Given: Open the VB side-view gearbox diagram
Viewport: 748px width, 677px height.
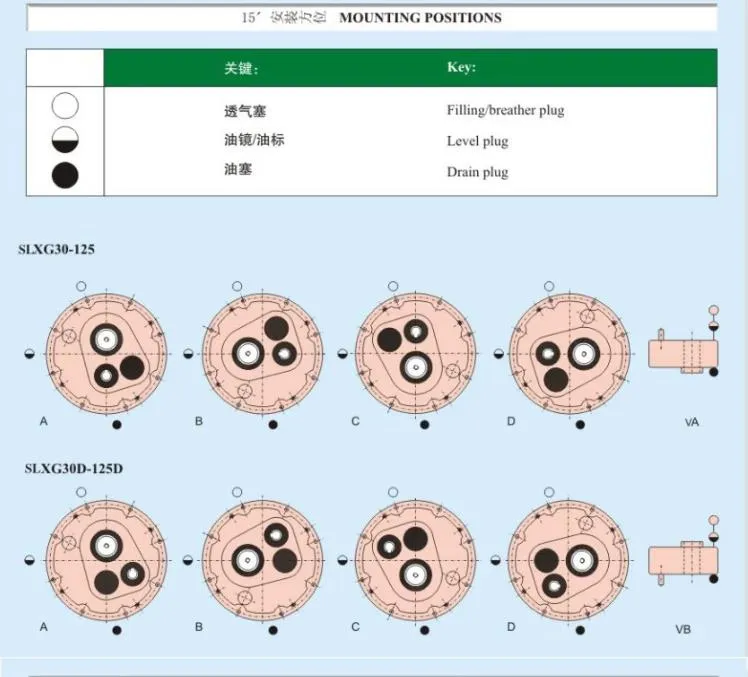Looking at the screenshot, I should pyautogui.click(x=683, y=562).
